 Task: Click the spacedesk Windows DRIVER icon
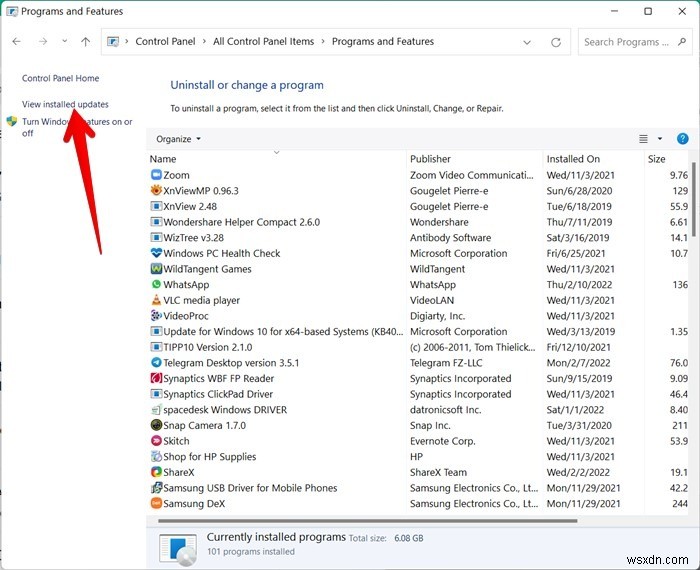point(156,409)
